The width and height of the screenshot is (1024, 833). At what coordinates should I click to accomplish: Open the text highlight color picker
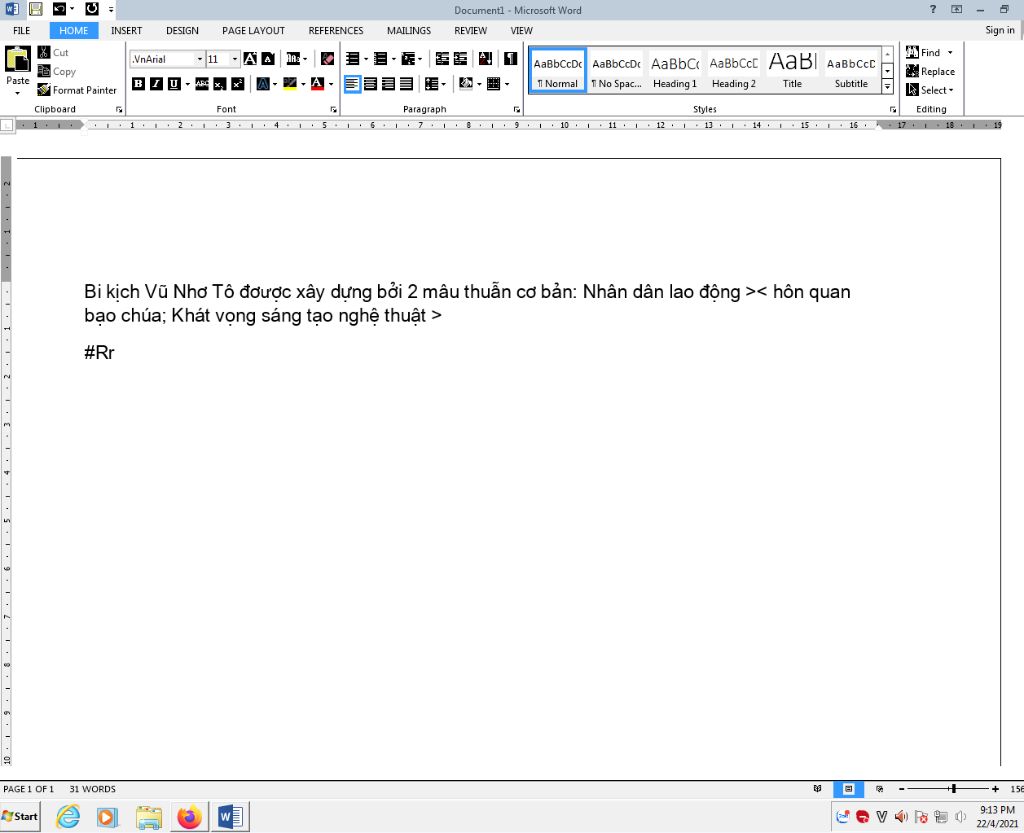click(x=290, y=84)
